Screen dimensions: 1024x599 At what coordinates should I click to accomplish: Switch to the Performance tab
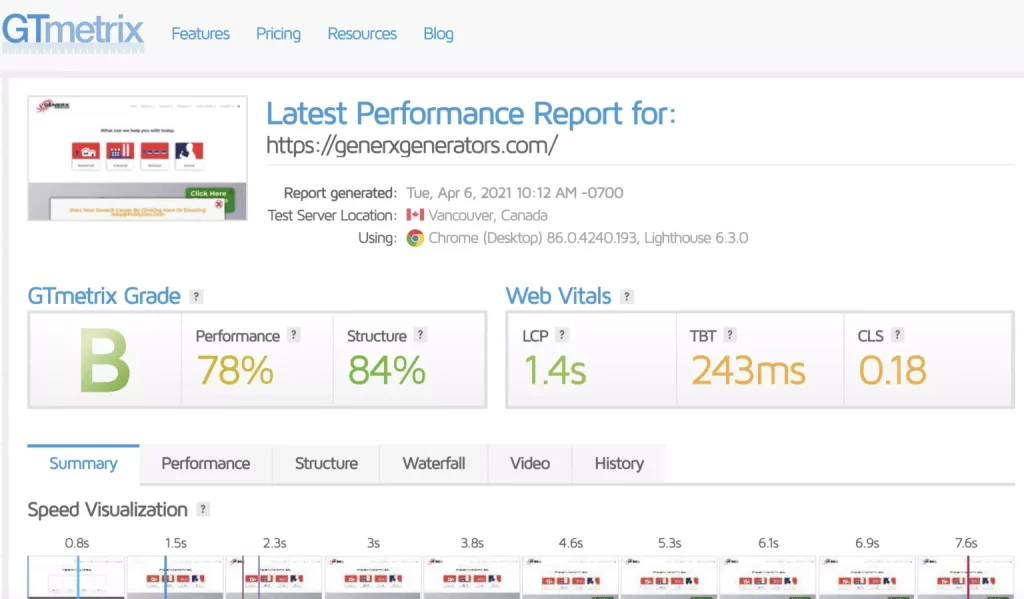coord(206,464)
